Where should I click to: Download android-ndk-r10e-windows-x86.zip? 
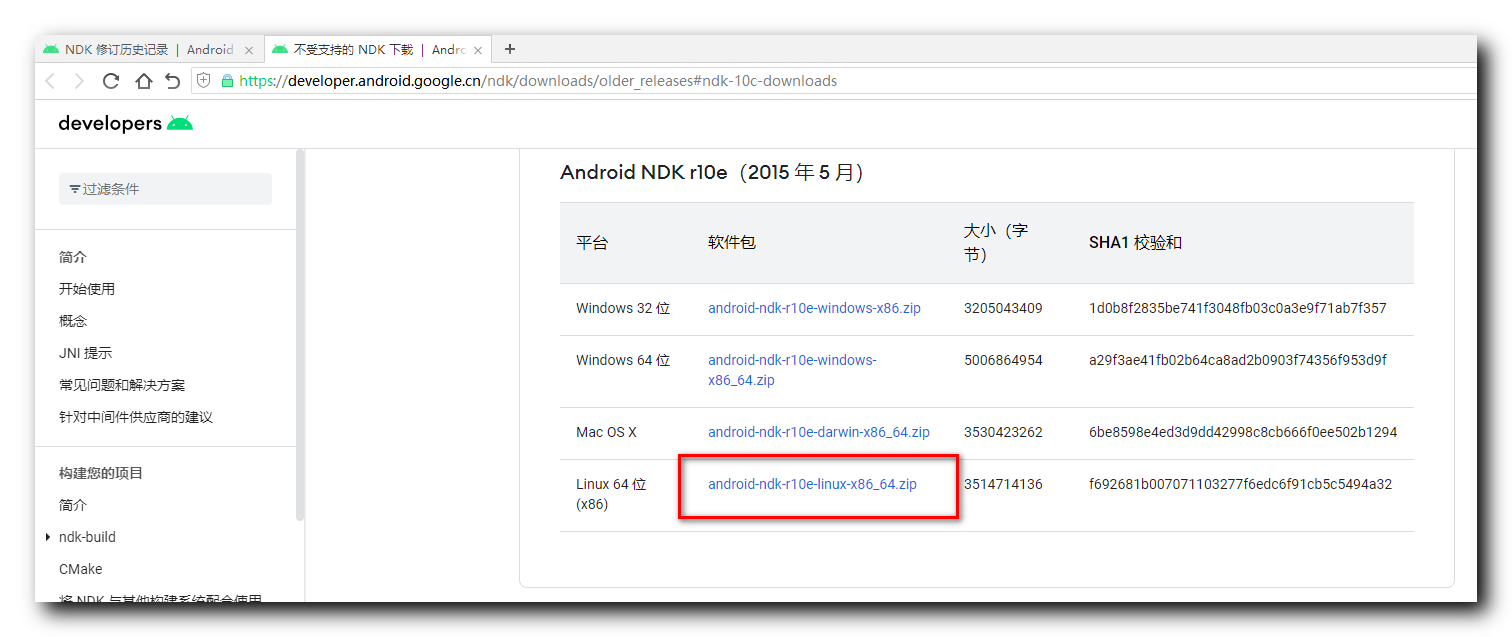click(814, 308)
